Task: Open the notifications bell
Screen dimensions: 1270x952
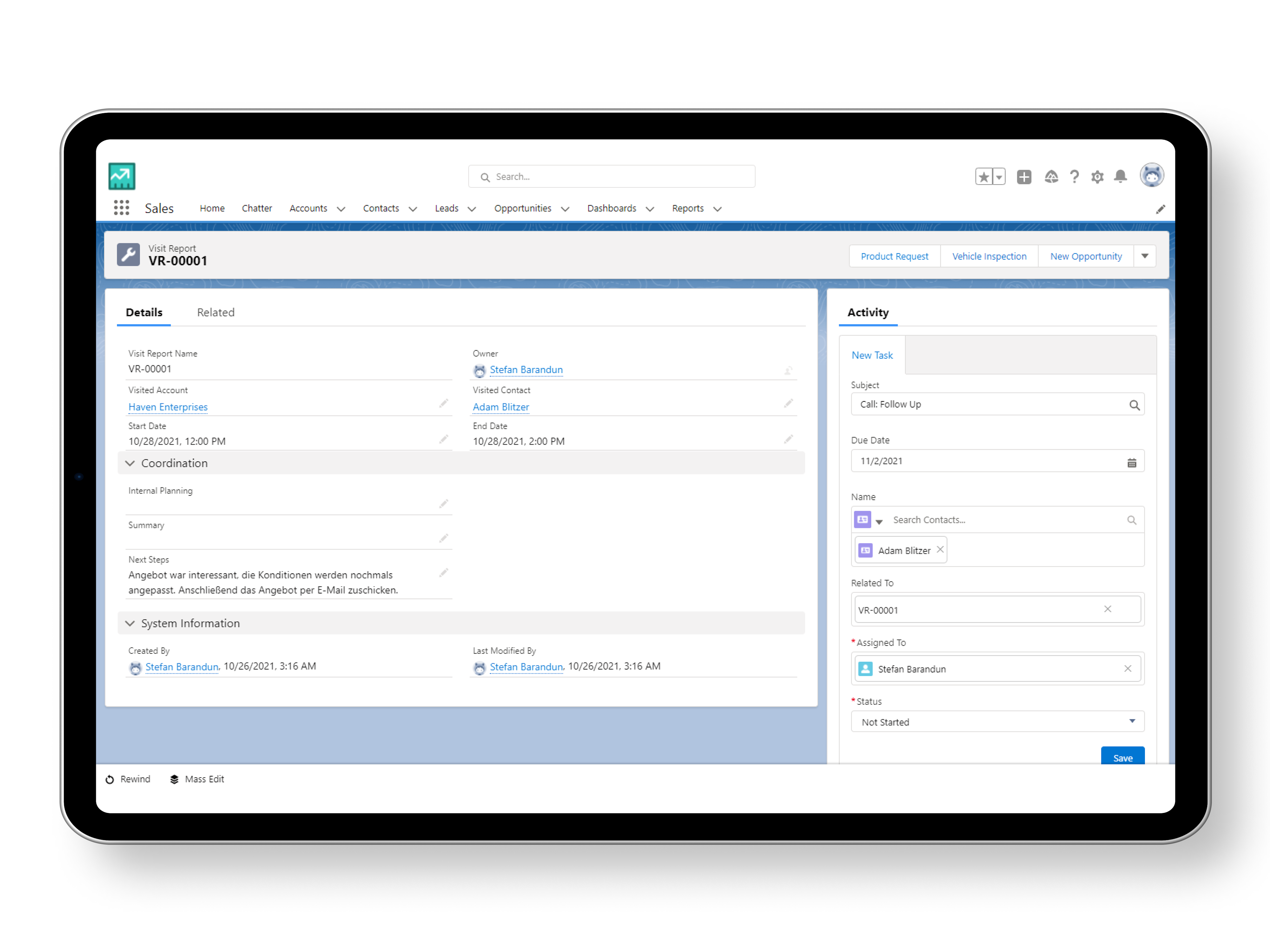Action: coord(1120,177)
